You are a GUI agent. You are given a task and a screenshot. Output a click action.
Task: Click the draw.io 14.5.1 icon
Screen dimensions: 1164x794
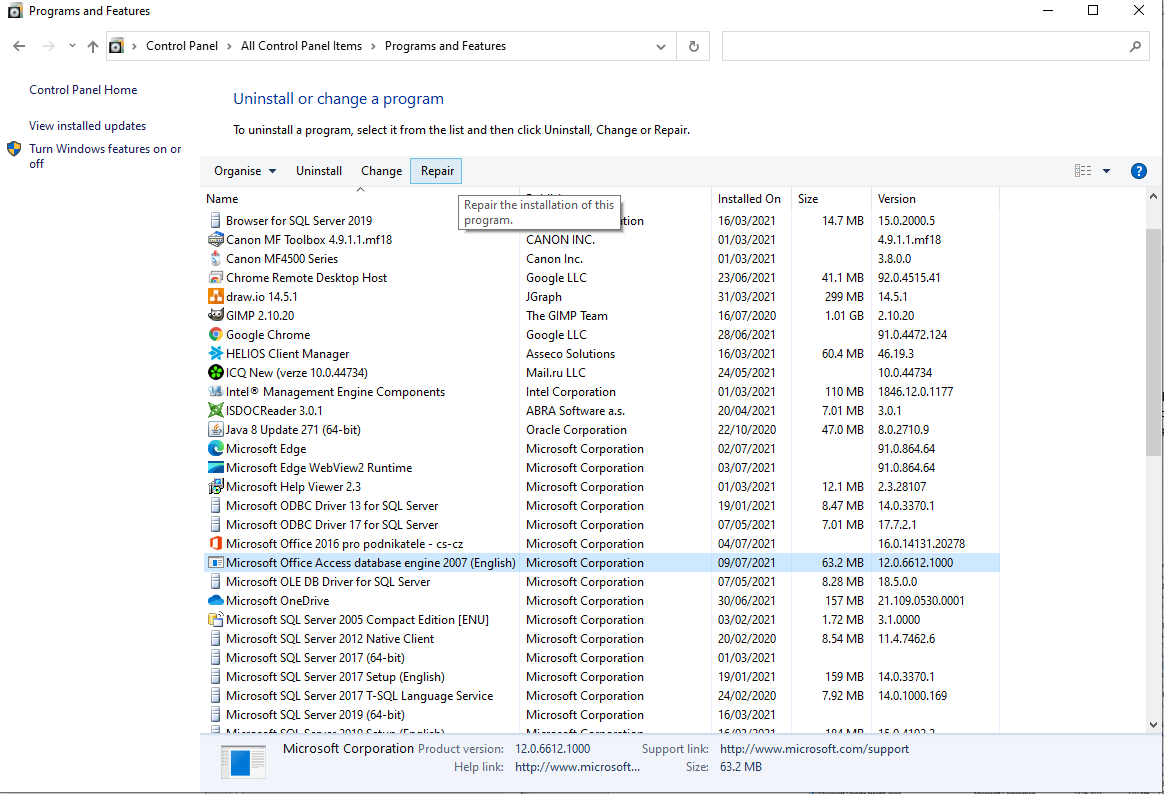(215, 297)
